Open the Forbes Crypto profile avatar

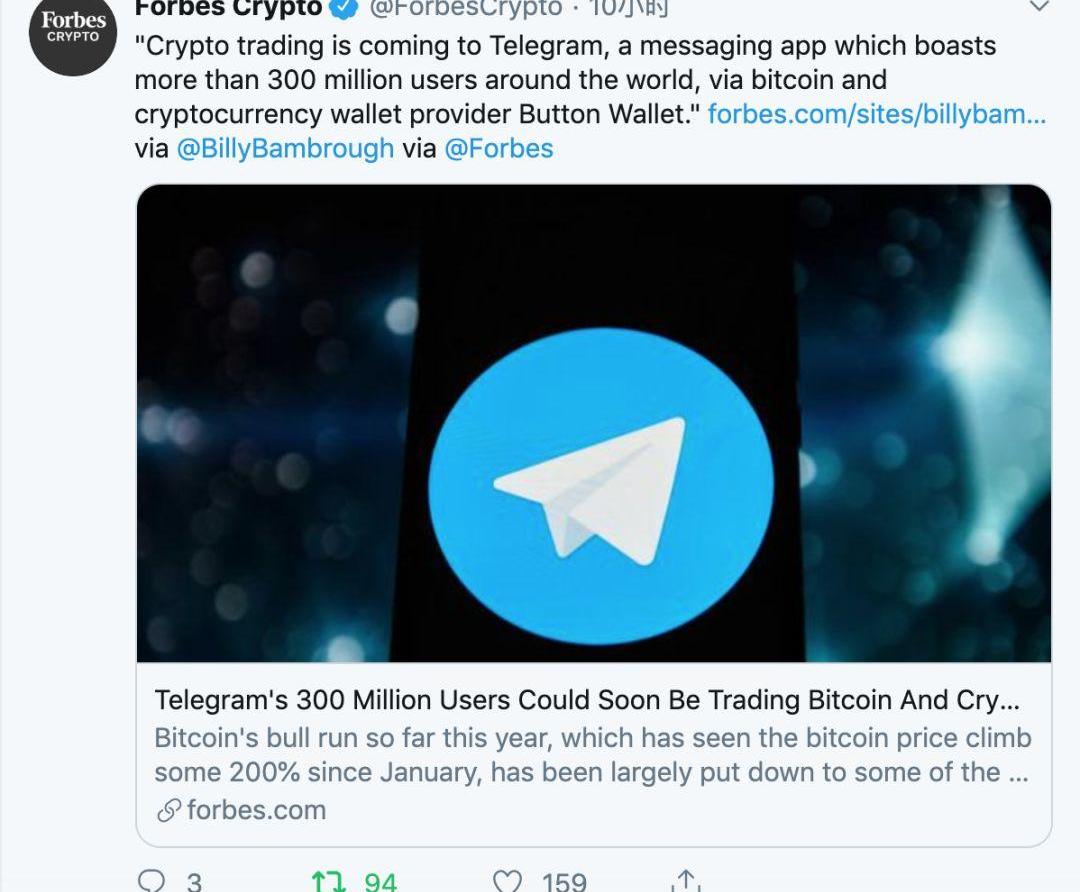(72, 33)
